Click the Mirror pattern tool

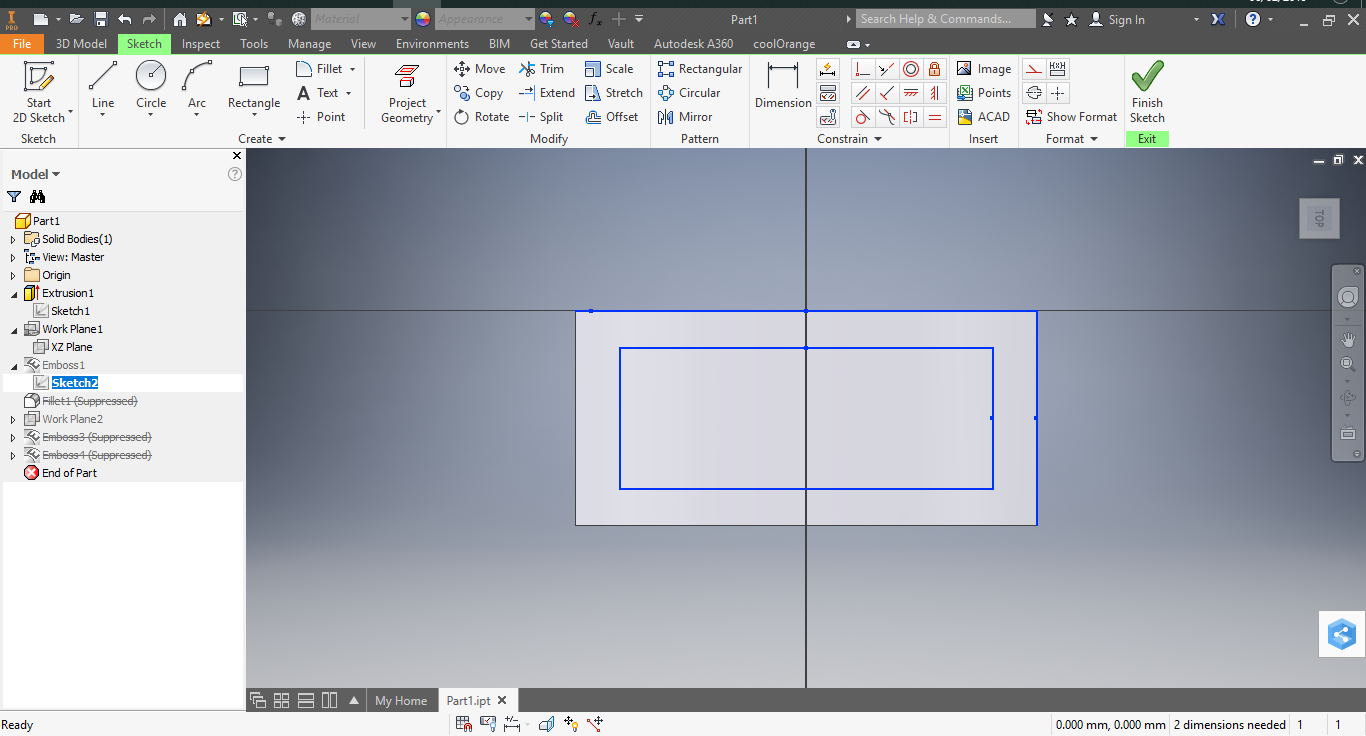685,117
